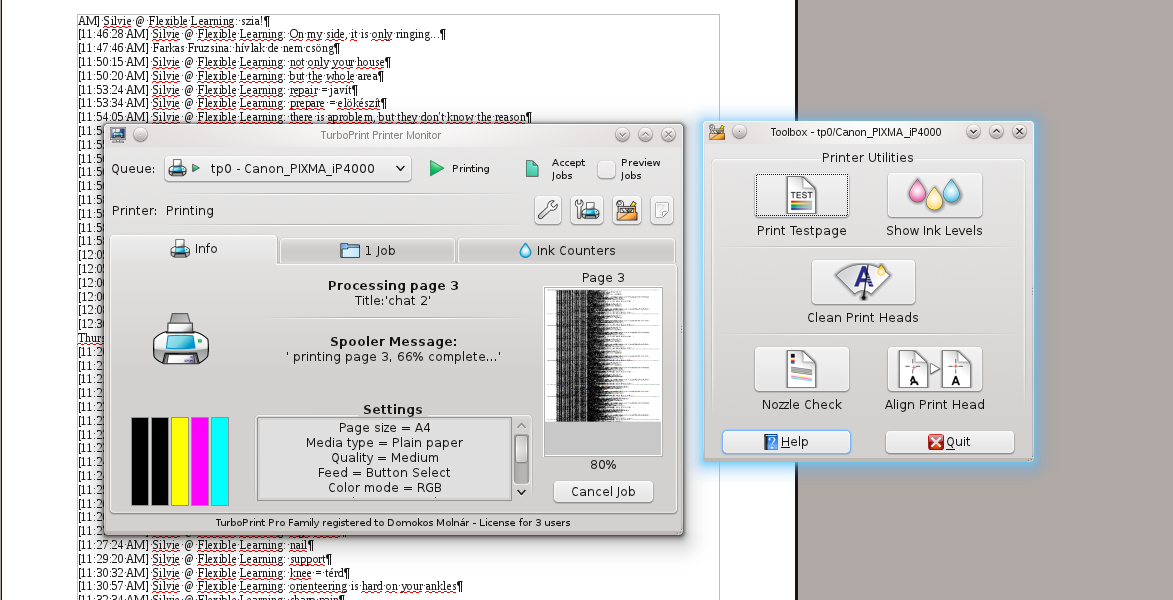Open the Printer Monitor window menu icon
The width and height of the screenshot is (1173, 600).
tap(118, 135)
